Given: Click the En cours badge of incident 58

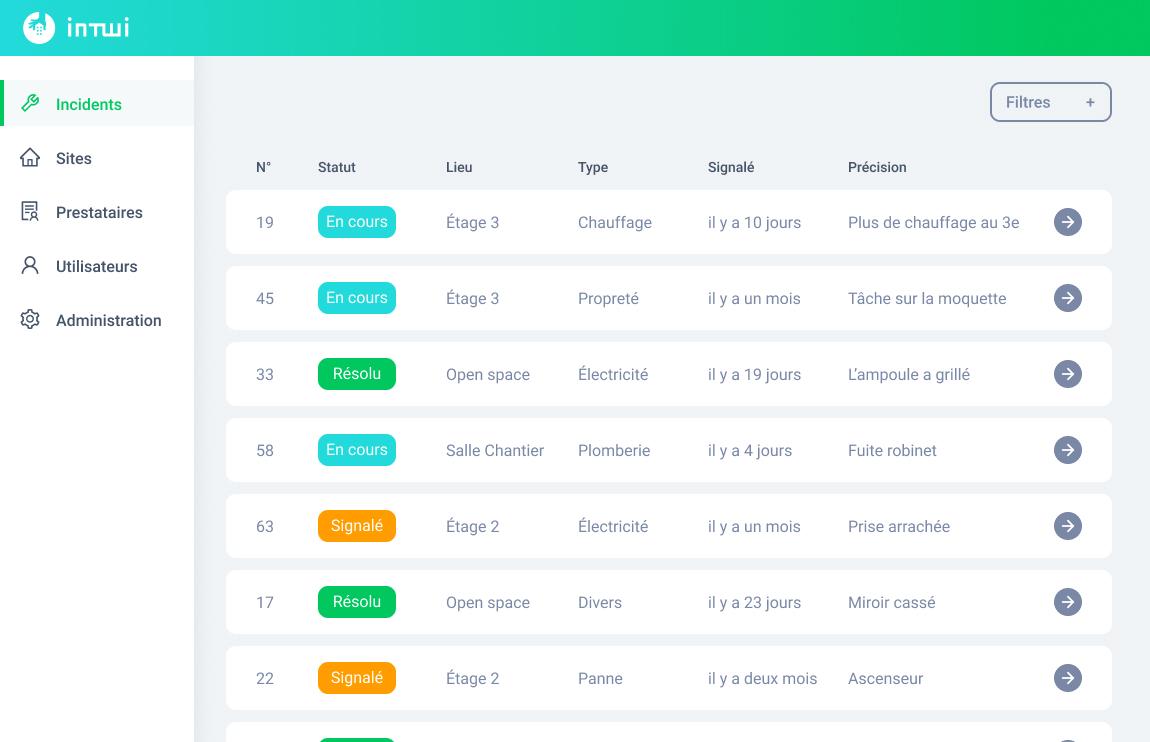Looking at the screenshot, I should click(x=356, y=449).
